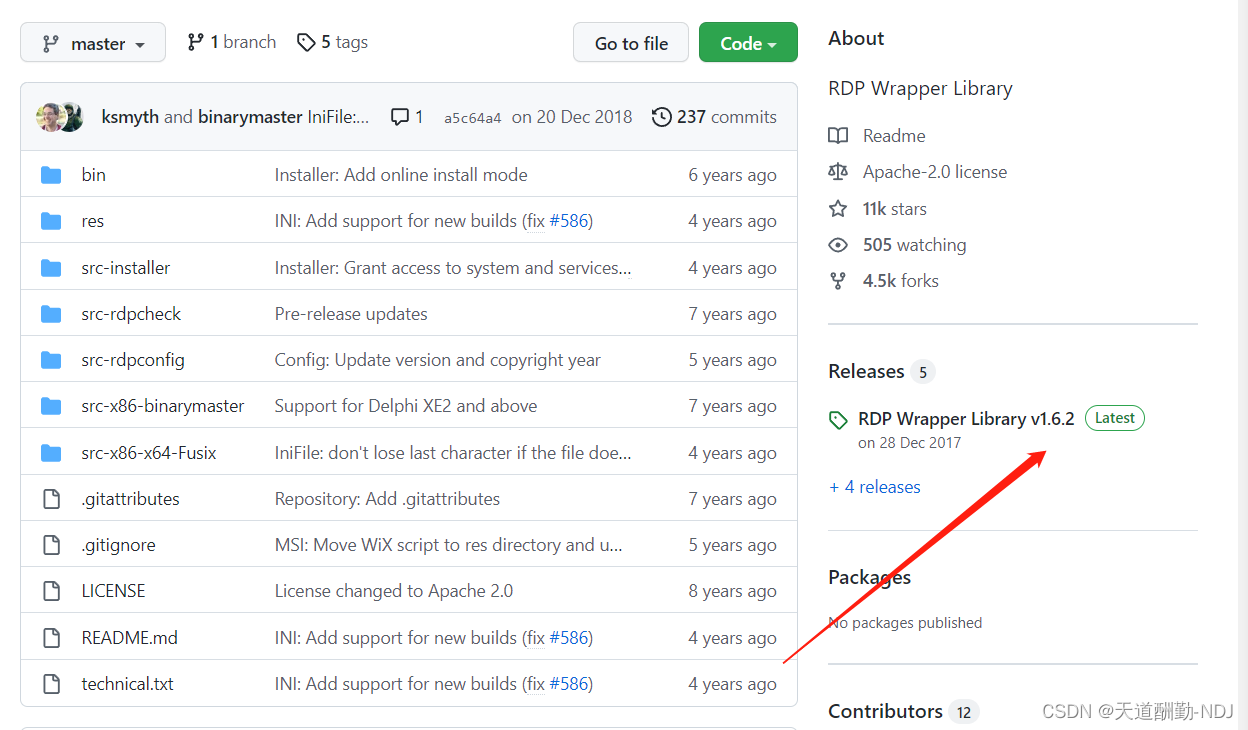Click the green tag icon beside v1.6.2 release

point(838,421)
